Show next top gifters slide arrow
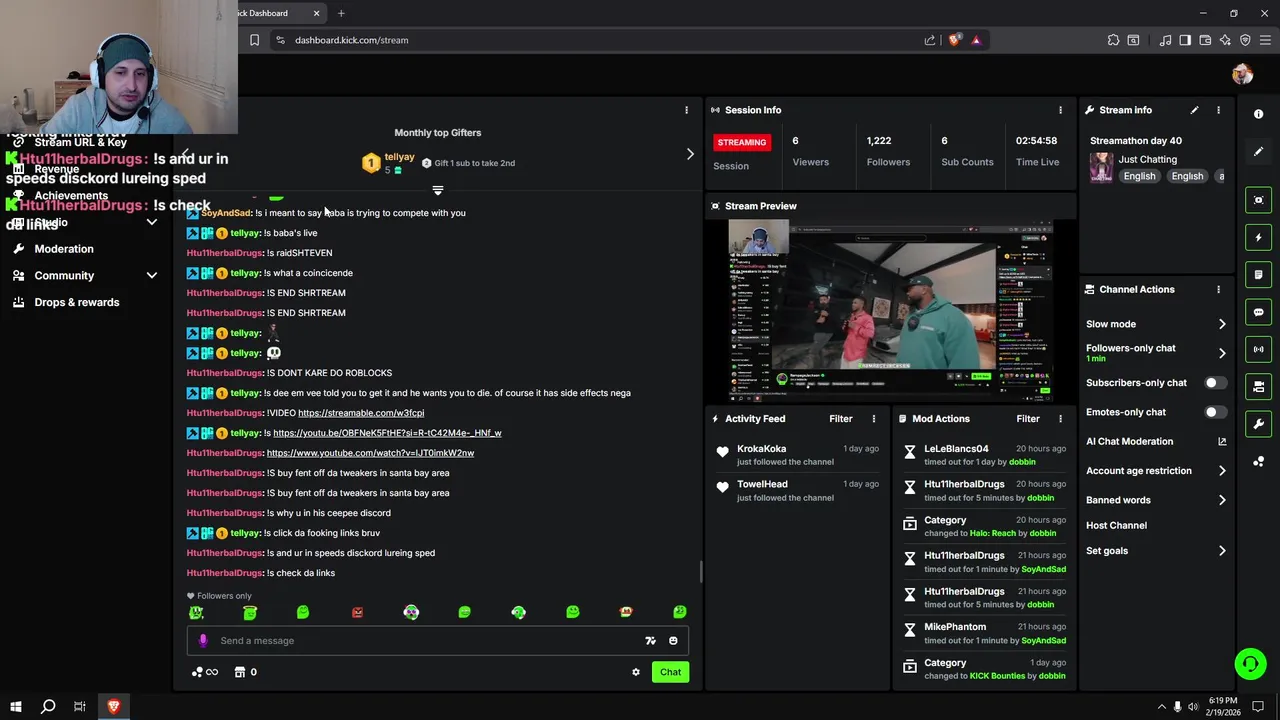 (x=689, y=154)
